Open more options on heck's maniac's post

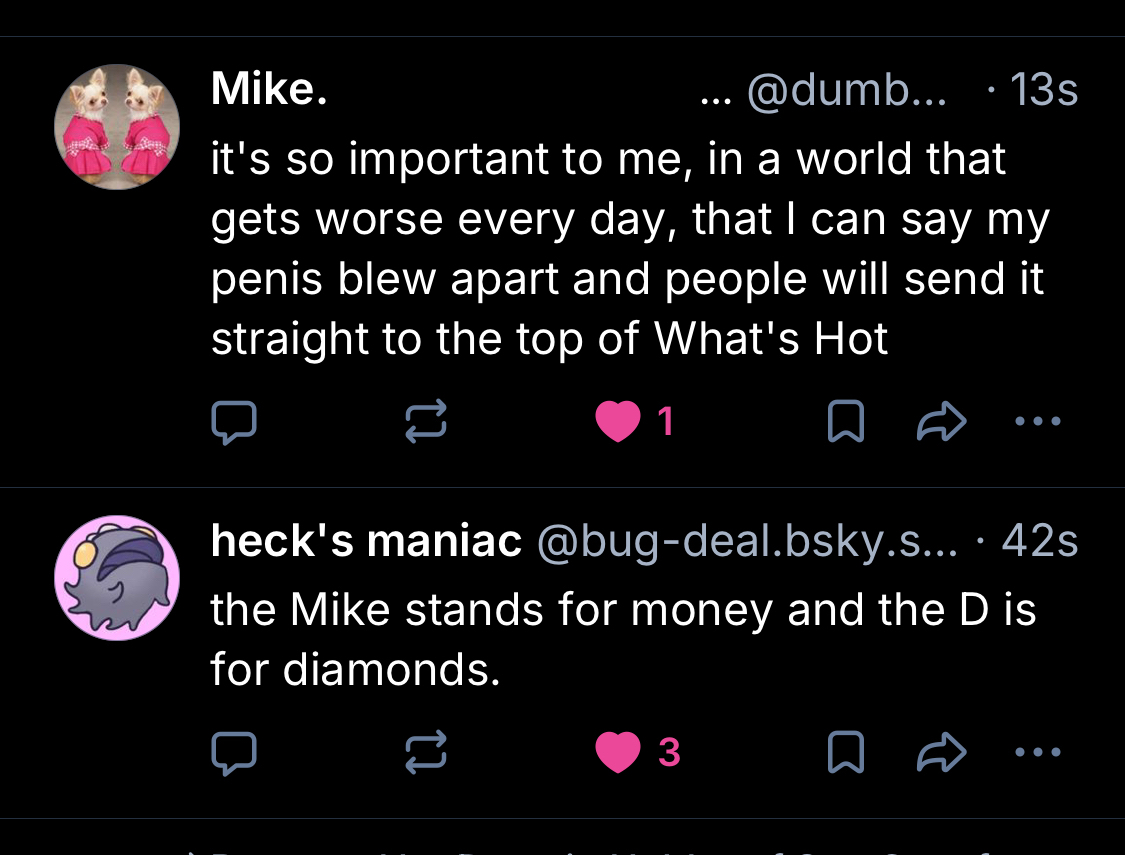(x=1036, y=751)
